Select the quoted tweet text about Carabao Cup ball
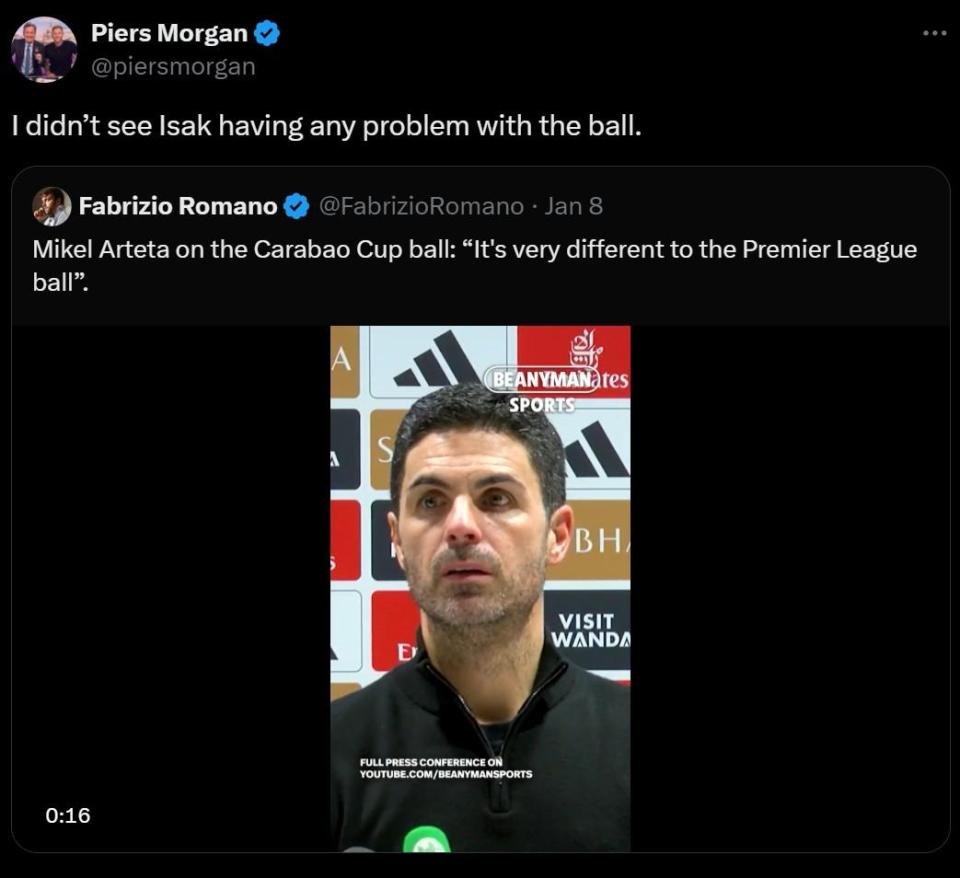Image resolution: width=960 pixels, height=878 pixels. (474, 263)
